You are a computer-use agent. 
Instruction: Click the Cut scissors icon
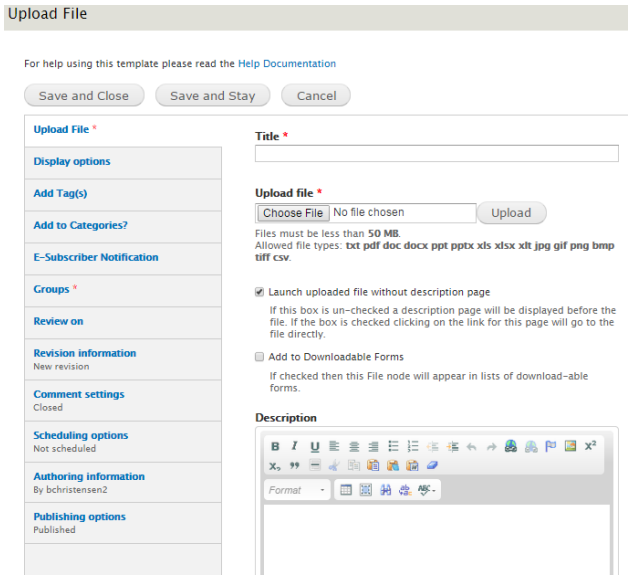coord(334,466)
